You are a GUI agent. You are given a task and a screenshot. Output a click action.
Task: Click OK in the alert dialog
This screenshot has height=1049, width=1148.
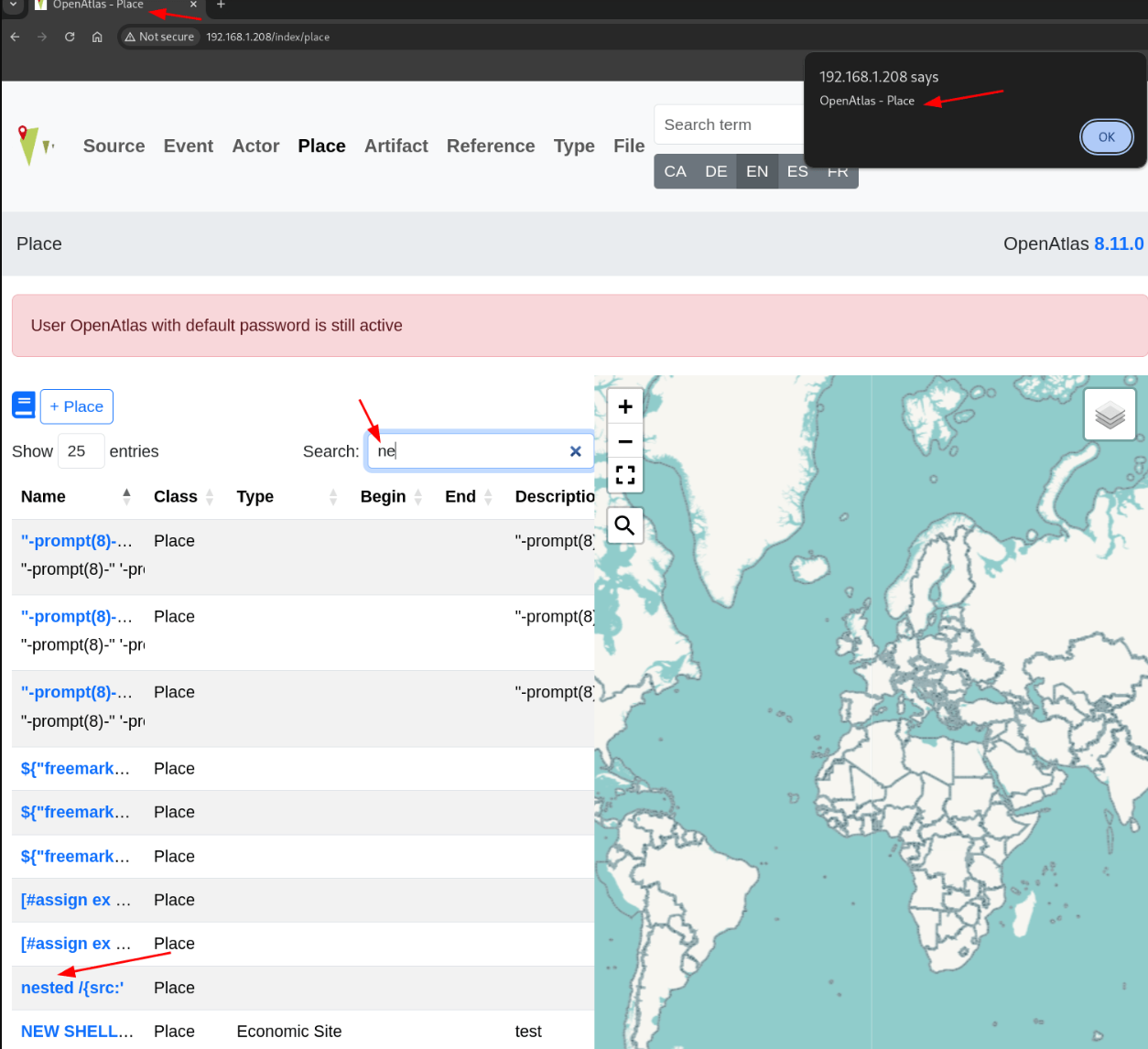coord(1106,137)
